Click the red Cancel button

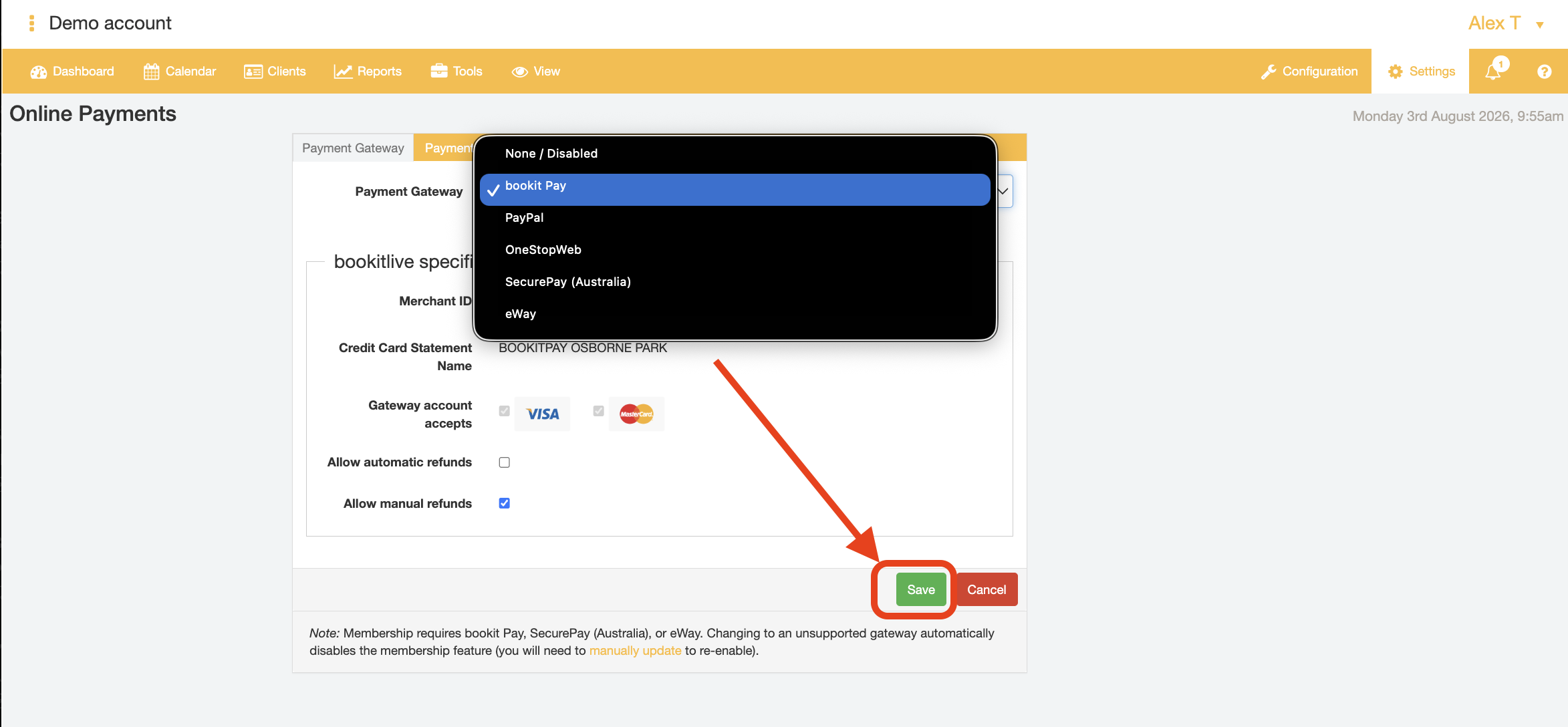pyautogui.click(x=987, y=589)
